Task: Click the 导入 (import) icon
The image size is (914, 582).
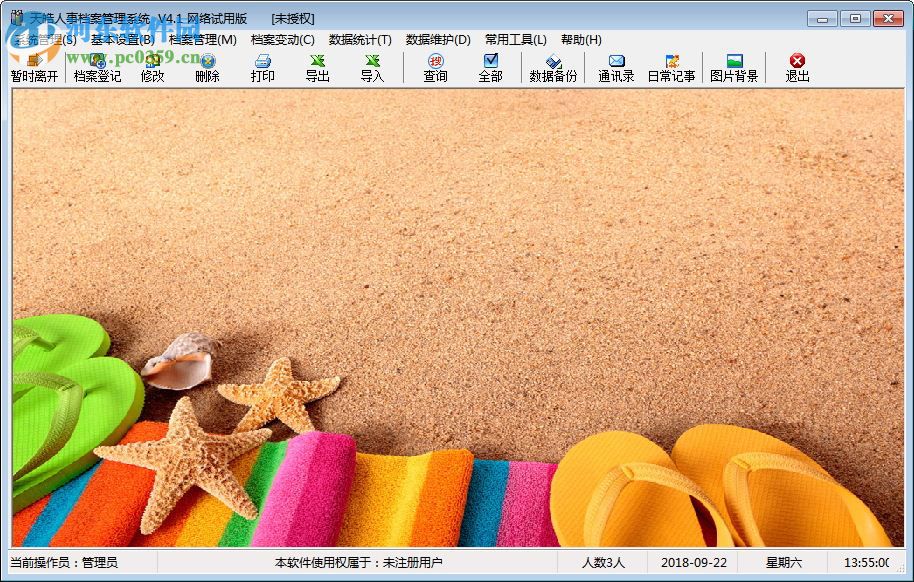Action: [371, 68]
